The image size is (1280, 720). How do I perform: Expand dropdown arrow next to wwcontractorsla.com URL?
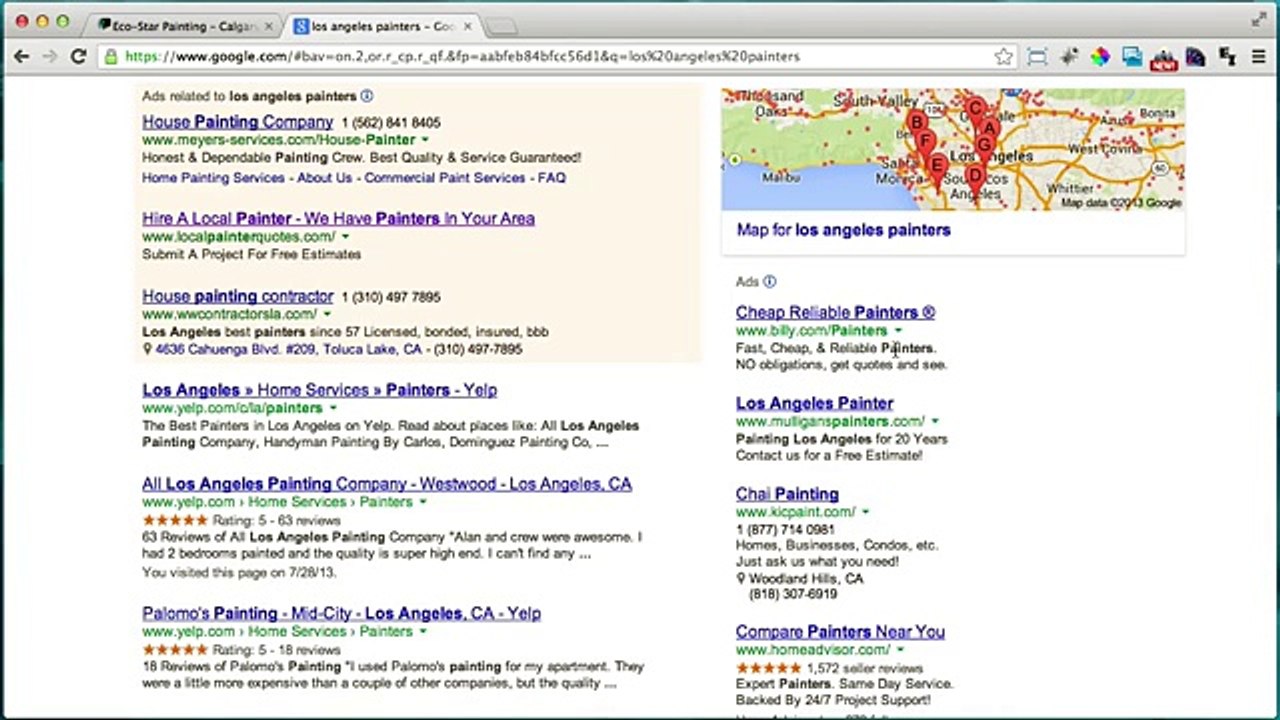point(326,314)
